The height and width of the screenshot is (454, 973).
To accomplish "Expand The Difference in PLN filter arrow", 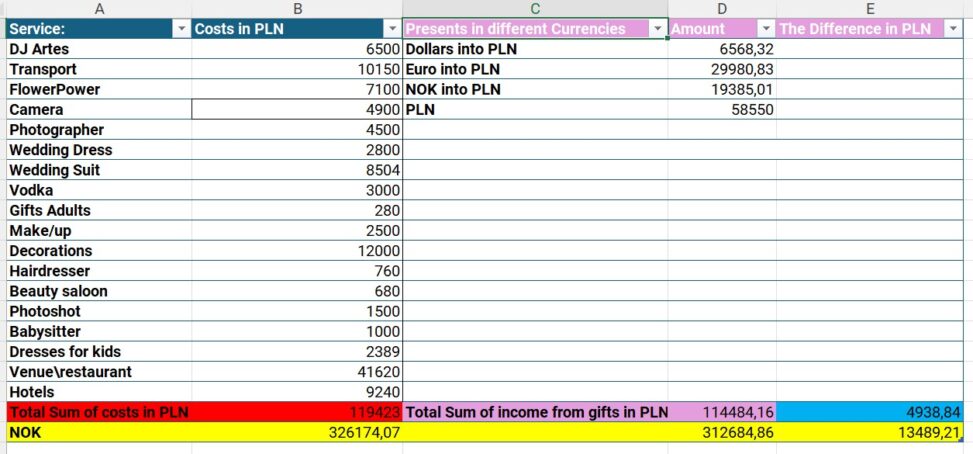I will click(951, 29).
